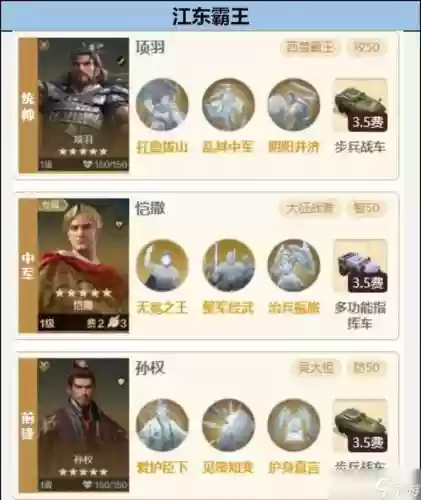Tap the 爱护臣下 skill icon of 孙权
Viewport: 421px width, 500px height.
pyautogui.click(x=162, y=425)
